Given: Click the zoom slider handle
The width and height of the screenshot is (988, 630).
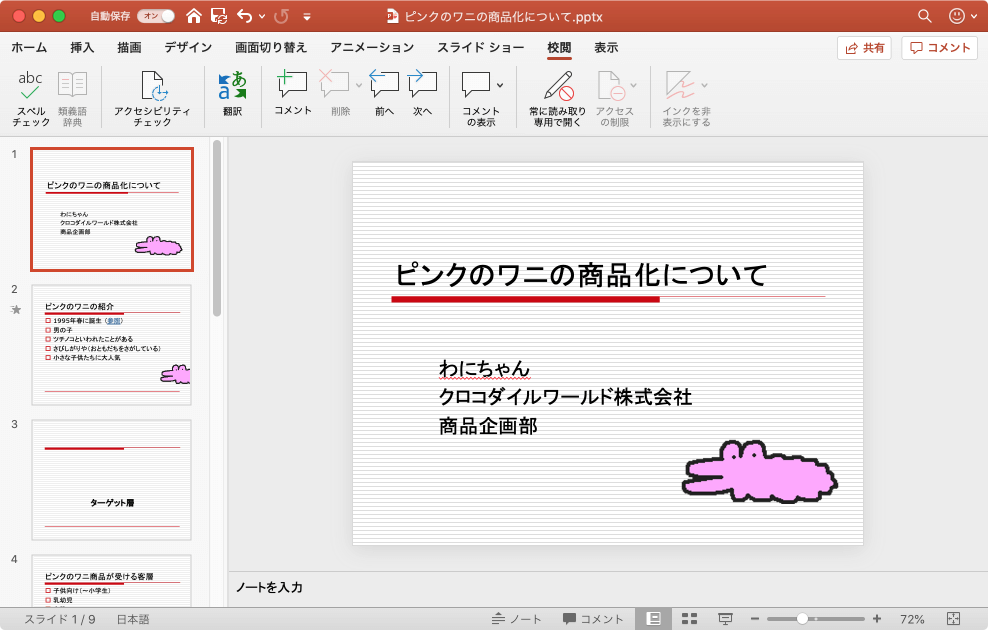Looking at the screenshot, I should click(802, 619).
